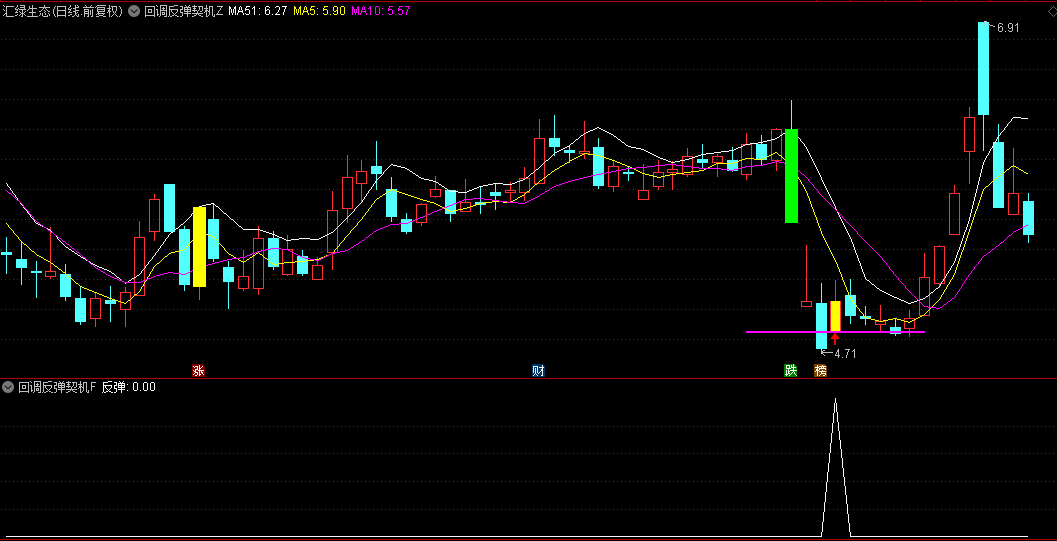Click the MA51: 6.27 readout
1057x541 pixels.
pos(258,11)
